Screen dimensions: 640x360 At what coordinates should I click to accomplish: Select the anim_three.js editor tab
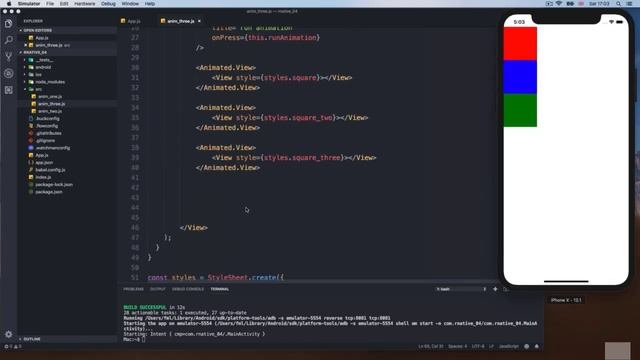178,21
